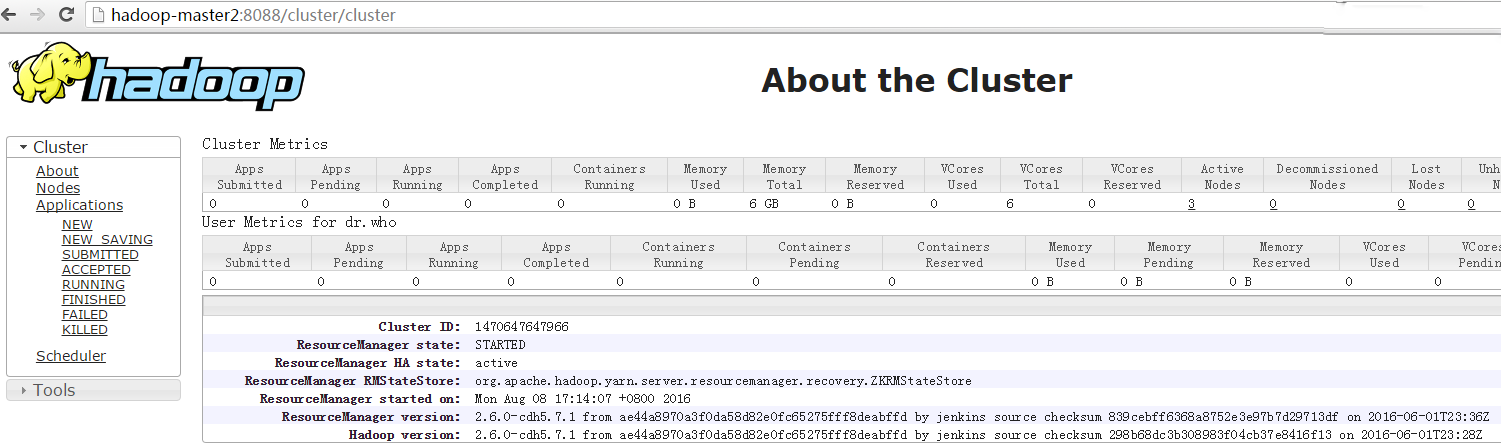Click the browser back arrow
1501x448 pixels.
[x=10, y=15]
